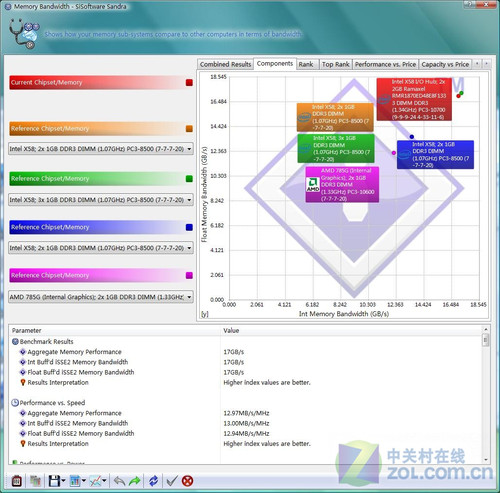The width and height of the screenshot is (500, 493).
Task: Click the AMD logo in magenta chart label
Action: (x=313, y=184)
